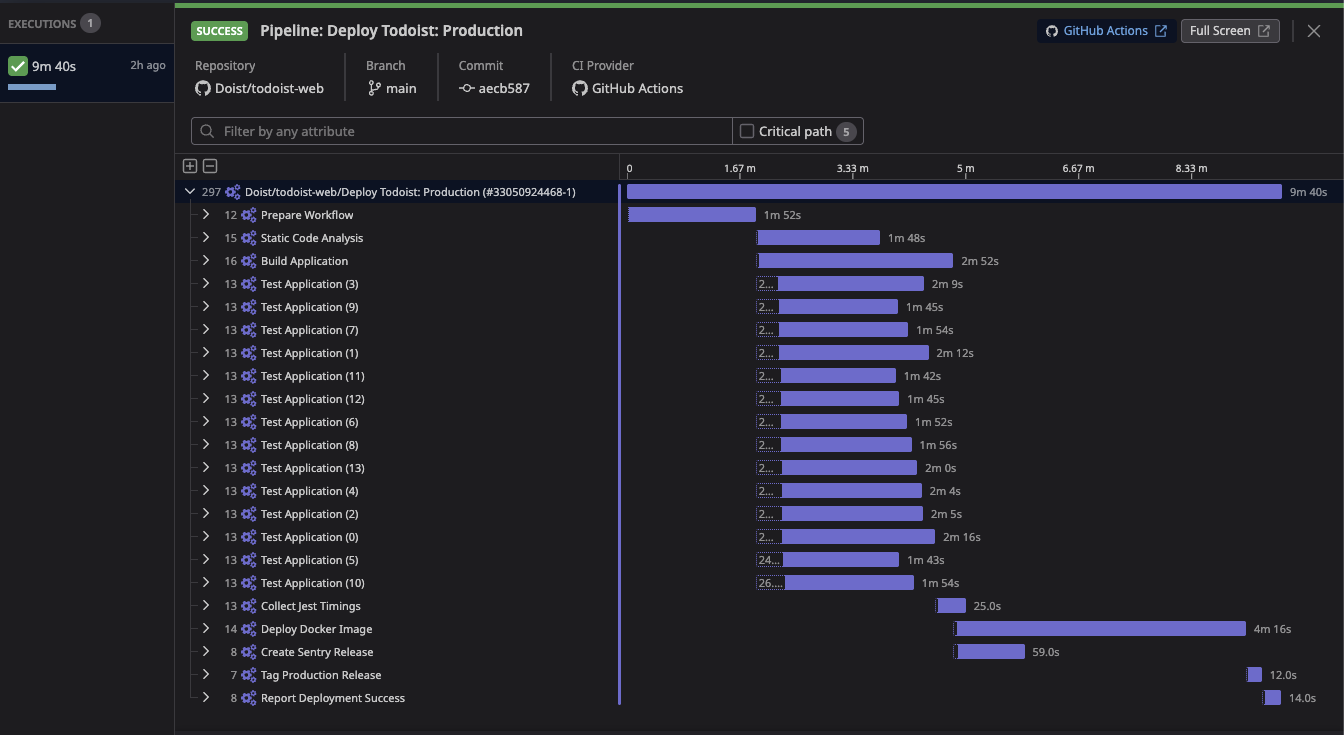The image size is (1344, 735).
Task: Click the gear icon on Build Application row
Action: (x=249, y=261)
